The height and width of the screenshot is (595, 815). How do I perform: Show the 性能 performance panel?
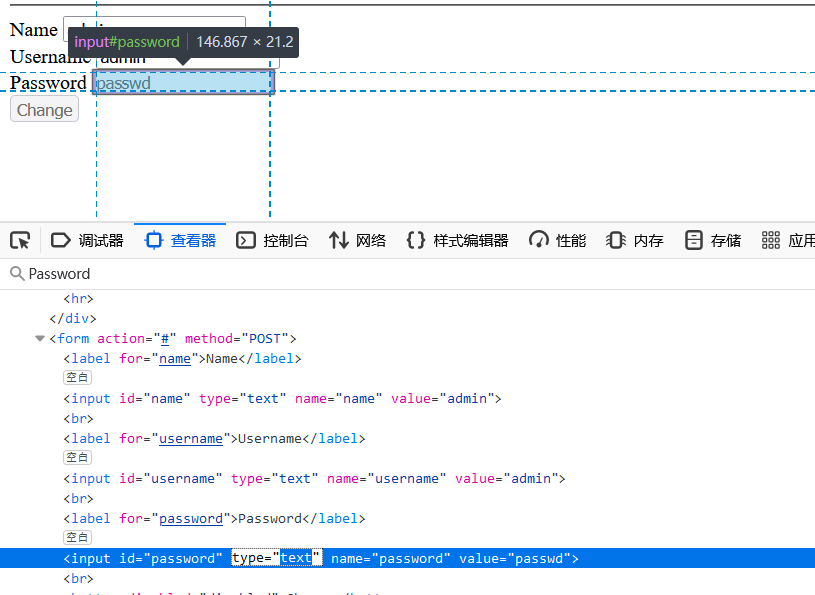tap(558, 241)
